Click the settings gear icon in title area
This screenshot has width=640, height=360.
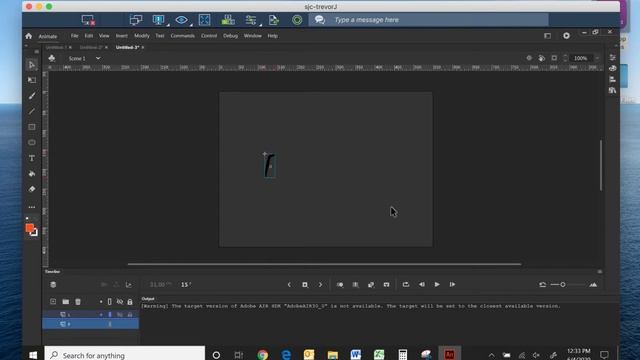566,36
